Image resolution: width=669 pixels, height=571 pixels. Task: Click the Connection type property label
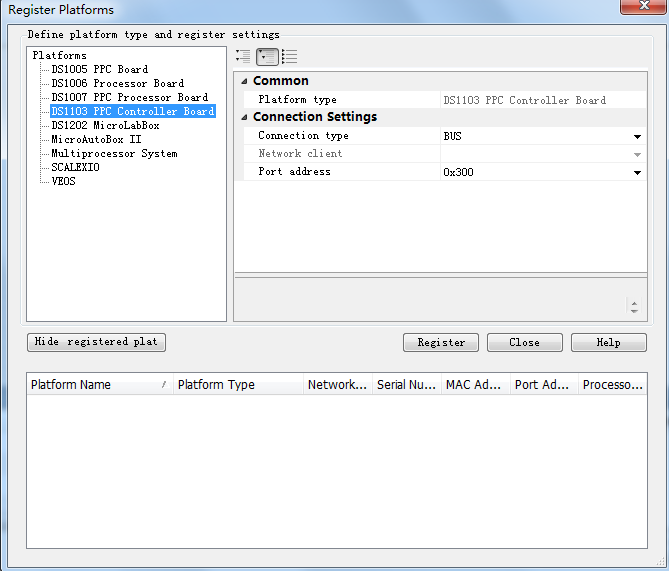(x=303, y=136)
